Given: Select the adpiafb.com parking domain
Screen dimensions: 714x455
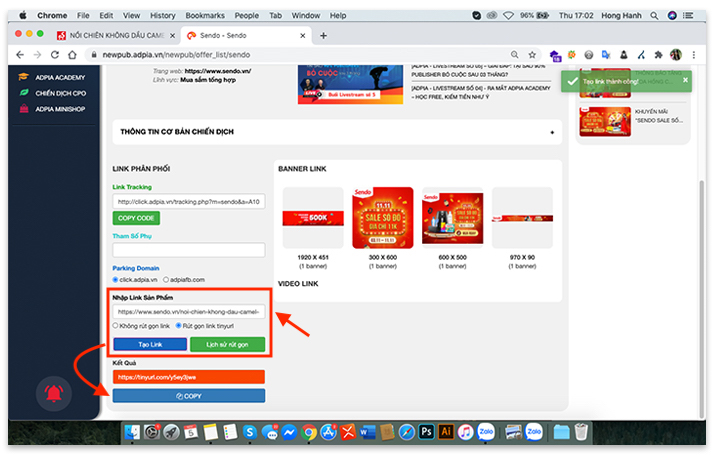Looking at the screenshot, I should pos(166,280).
